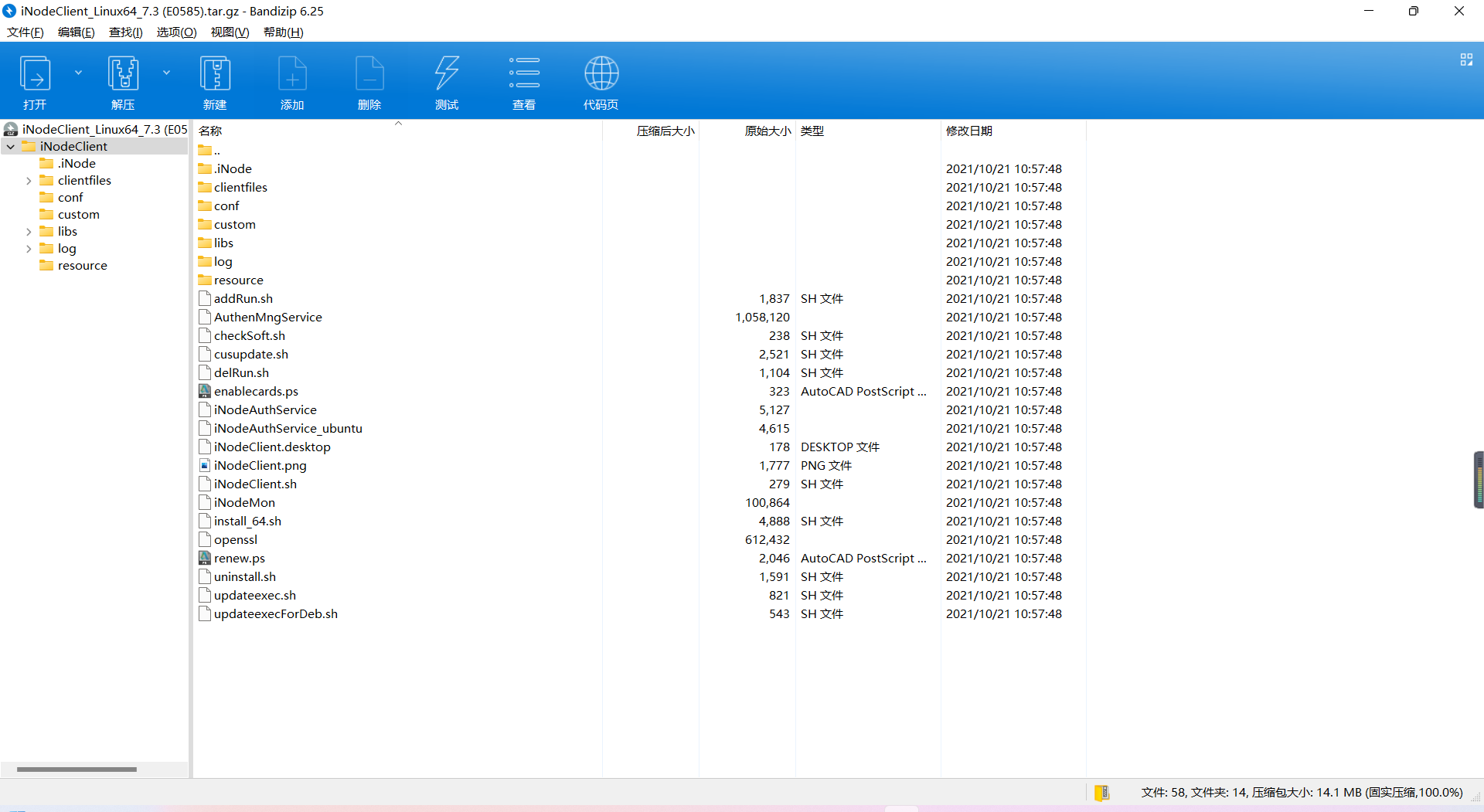Click the Delete (删除) toolbar icon
Viewport: 1484px width, 812px height.
[x=369, y=74]
